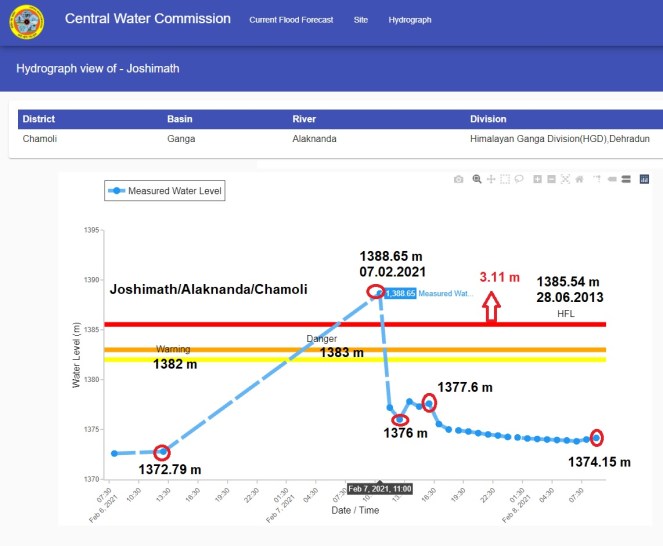This screenshot has width=663, height=546.
Task: Click the Autoscale icon in chart toolbar
Action: click(565, 179)
